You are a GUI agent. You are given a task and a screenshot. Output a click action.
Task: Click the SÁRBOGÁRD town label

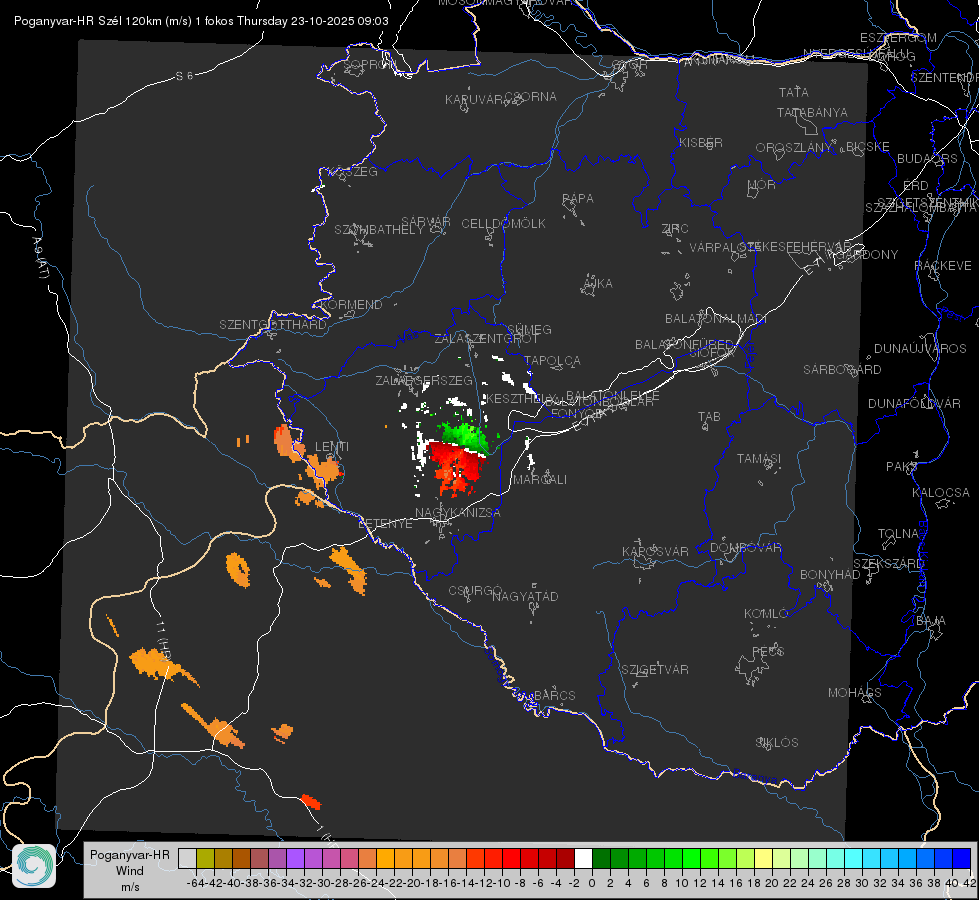(x=842, y=370)
